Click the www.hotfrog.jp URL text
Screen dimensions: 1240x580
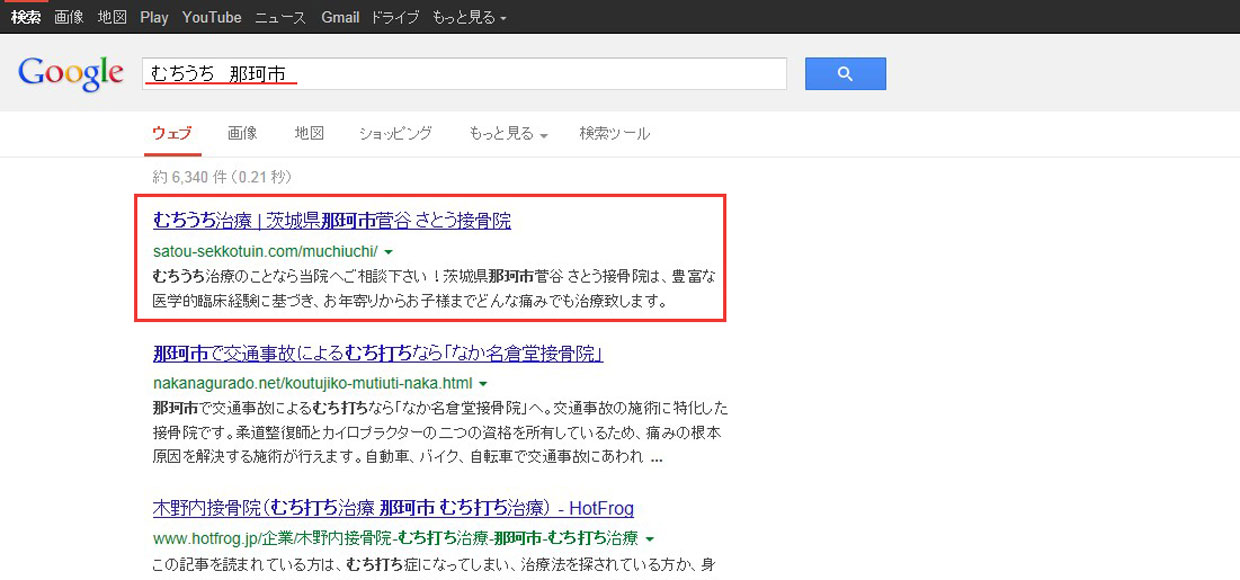pyautogui.click(x=396, y=538)
